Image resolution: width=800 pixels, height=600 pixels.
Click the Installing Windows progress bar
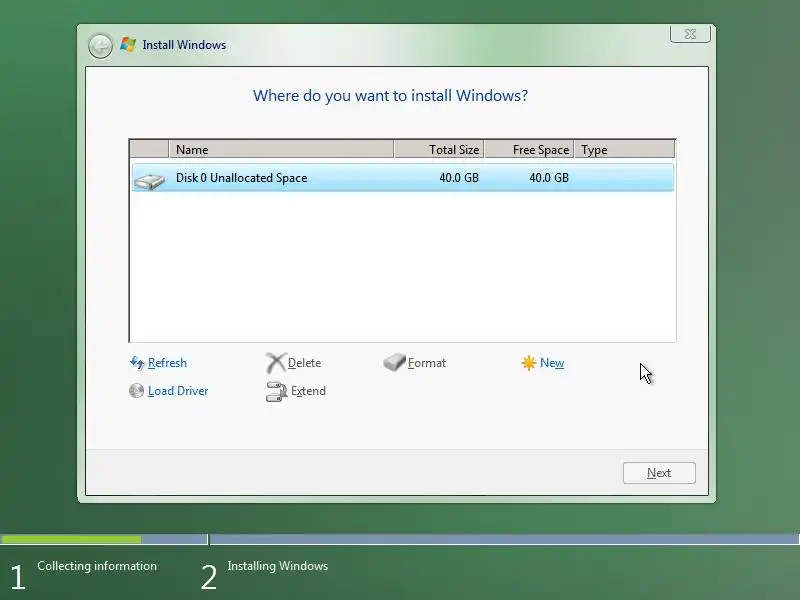[x=505, y=539]
